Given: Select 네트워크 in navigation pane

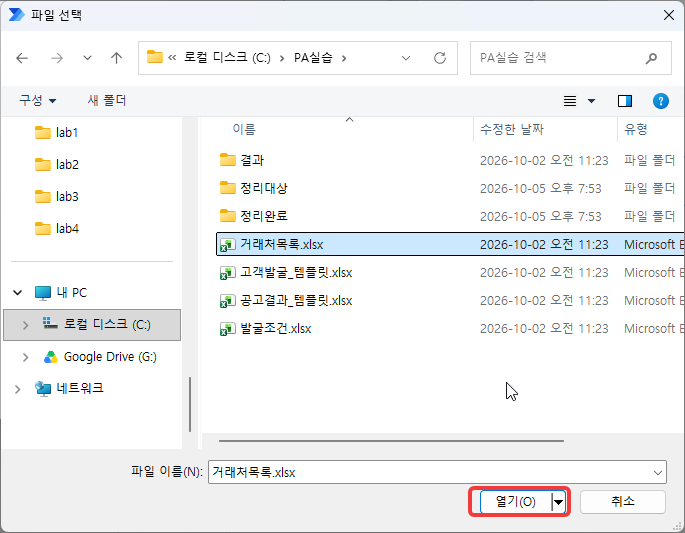Looking at the screenshot, I should click(69, 388).
